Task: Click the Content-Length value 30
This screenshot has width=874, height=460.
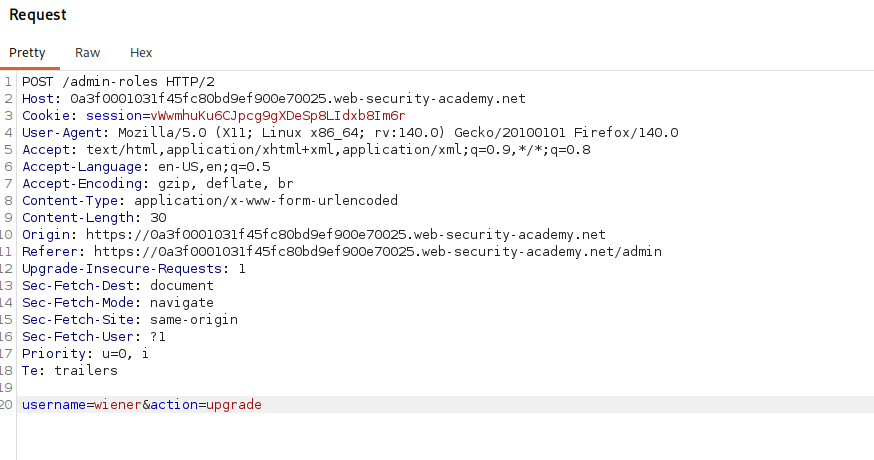Action: point(158,217)
